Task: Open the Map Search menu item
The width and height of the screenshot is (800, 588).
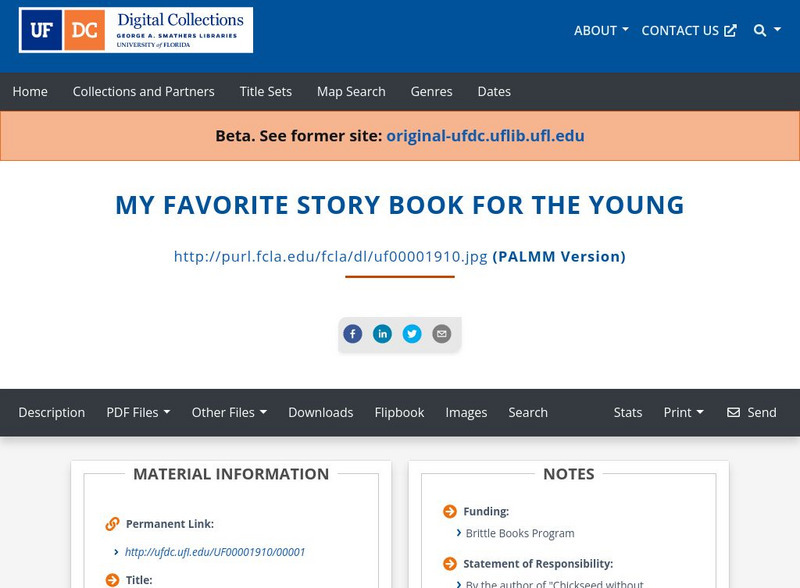Action: tap(350, 91)
